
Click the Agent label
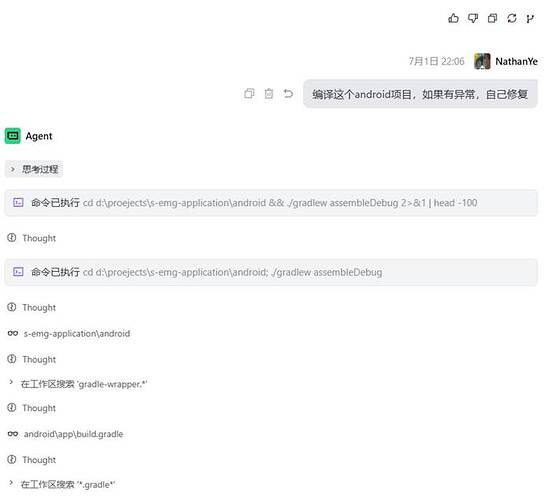point(39,136)
